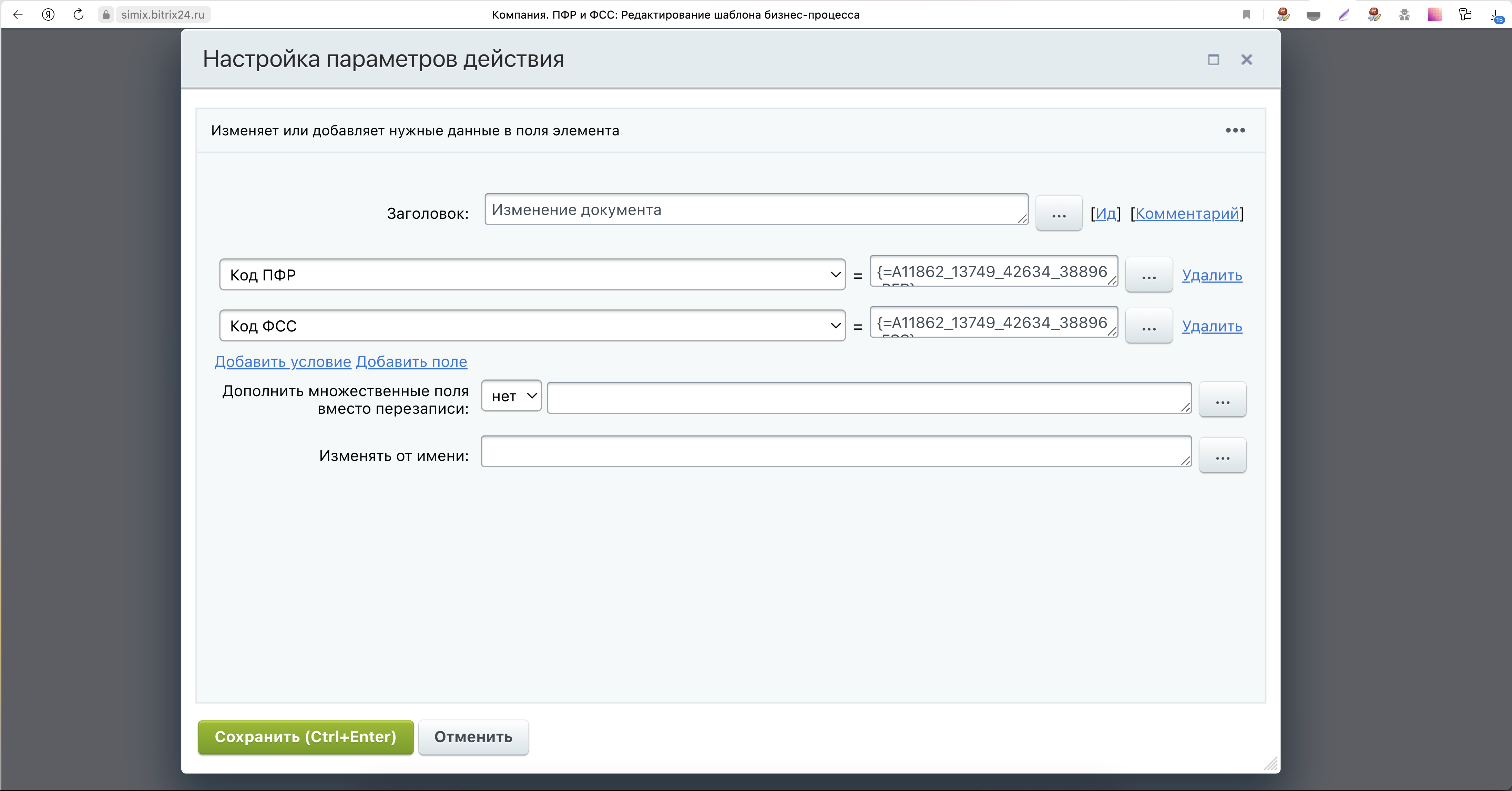
Task: Click ellipsis button for Изменять от имени
Action: pyautogui.click(x=1222, y=455)
